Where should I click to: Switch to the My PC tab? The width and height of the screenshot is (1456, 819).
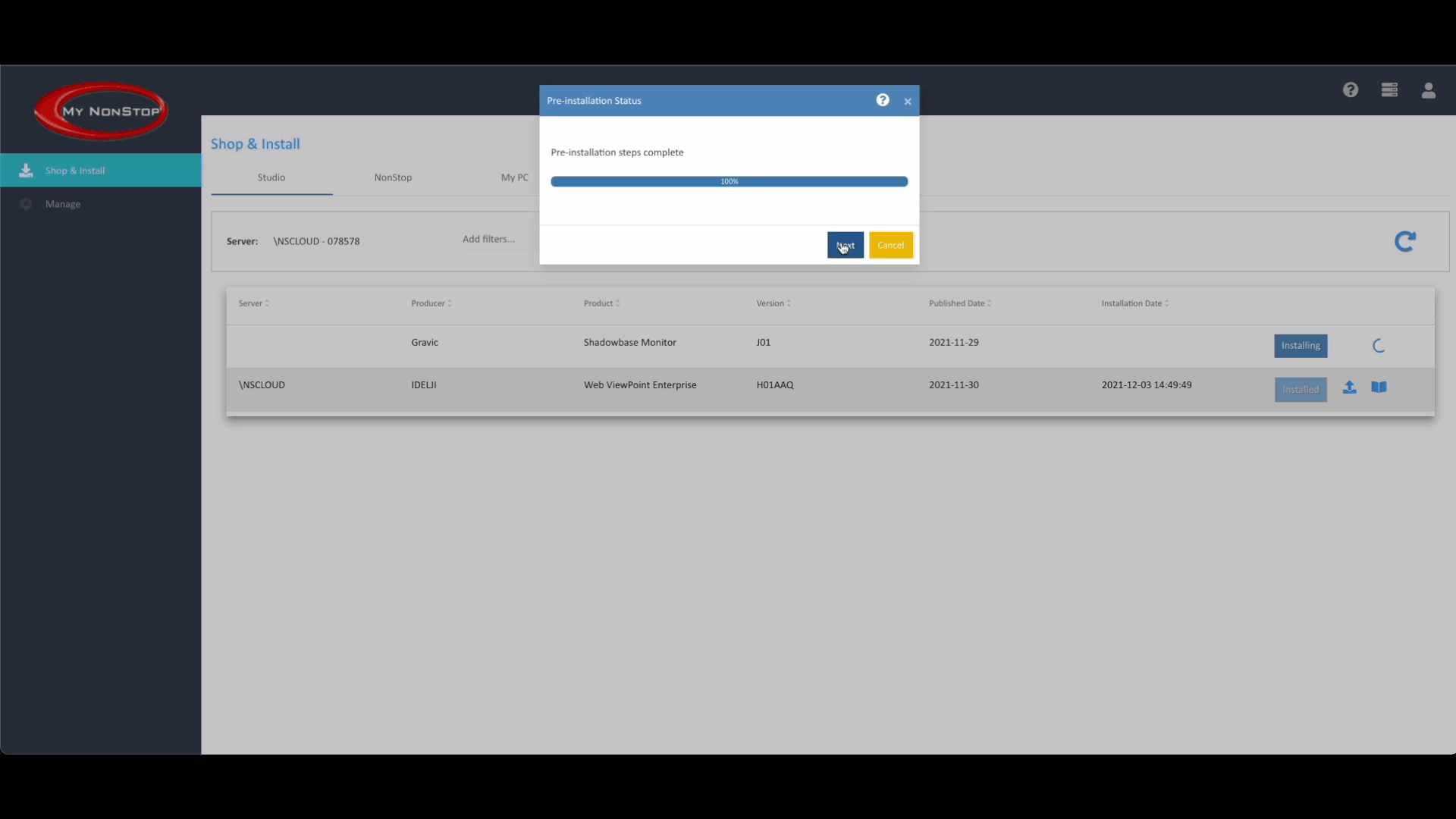pyautogui.click(x=514, y=177)
